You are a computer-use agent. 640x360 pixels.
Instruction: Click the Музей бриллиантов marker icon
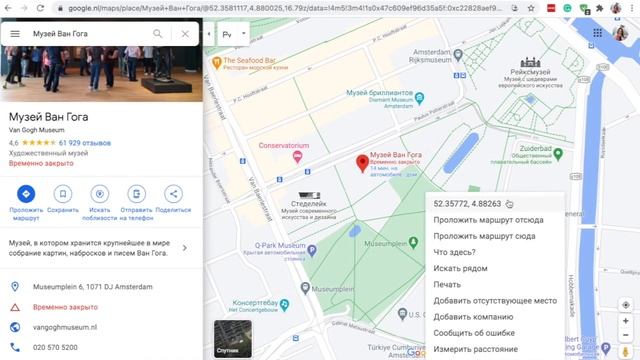coord(419,98)
